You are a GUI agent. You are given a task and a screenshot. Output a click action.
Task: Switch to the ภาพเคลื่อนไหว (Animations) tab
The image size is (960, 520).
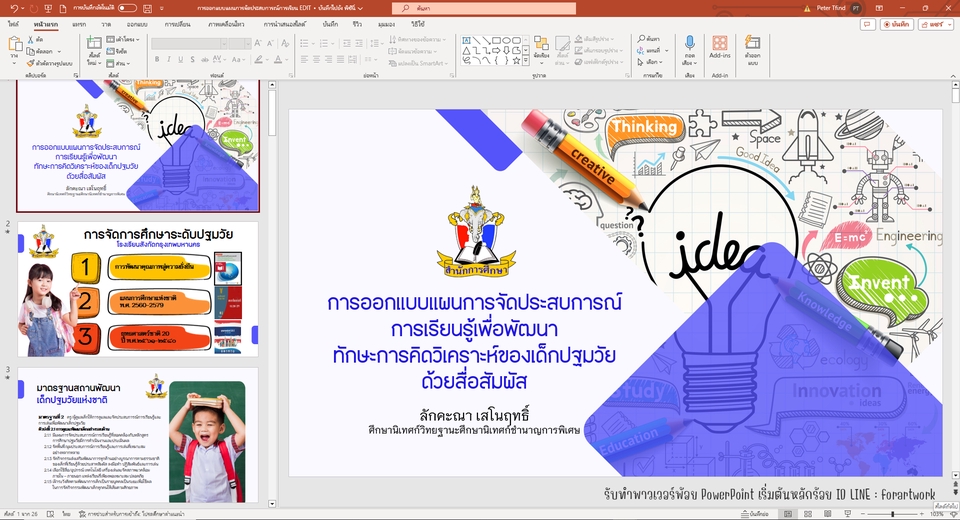pos(226,24)
